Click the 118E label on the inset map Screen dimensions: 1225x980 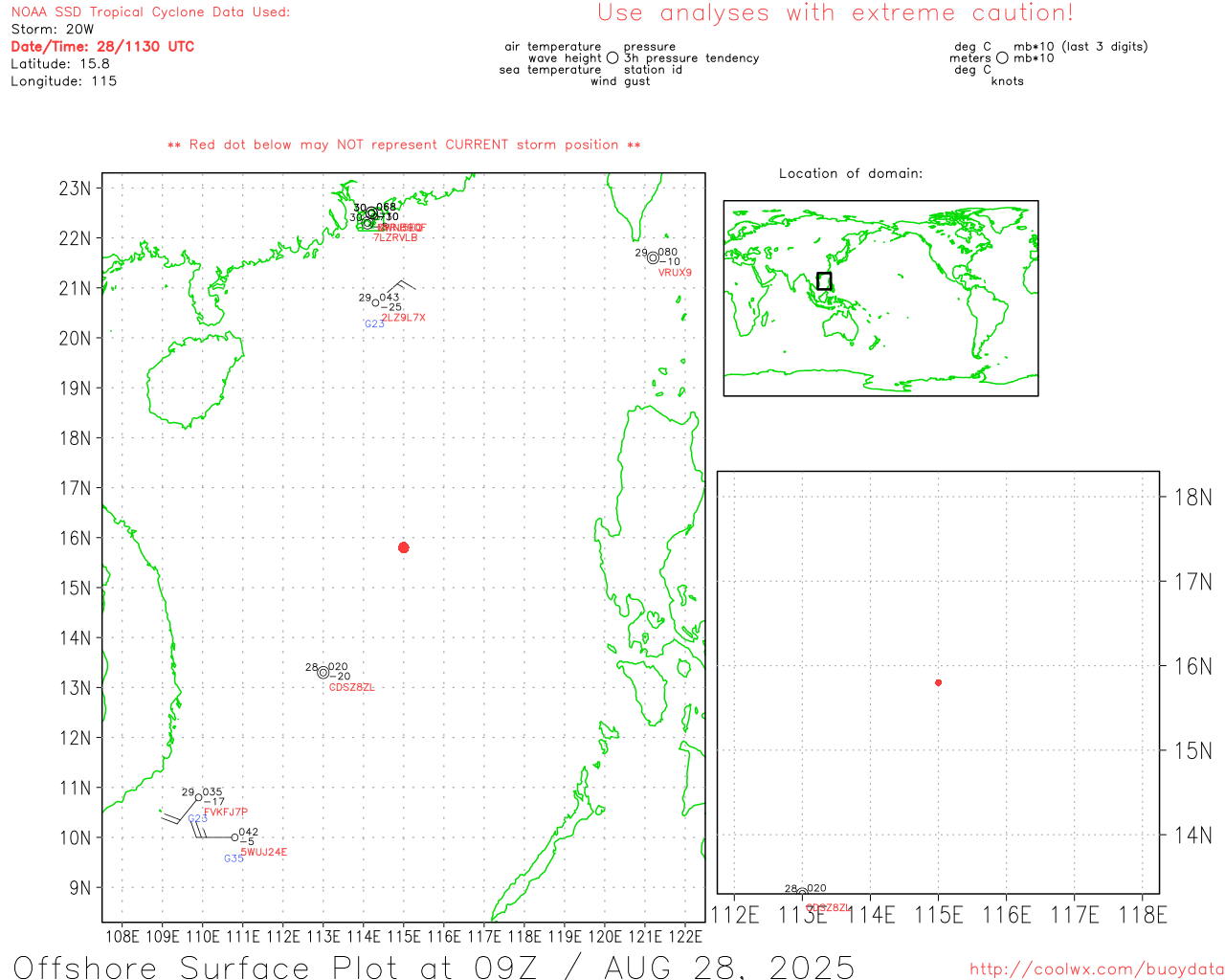(1143, 915)
